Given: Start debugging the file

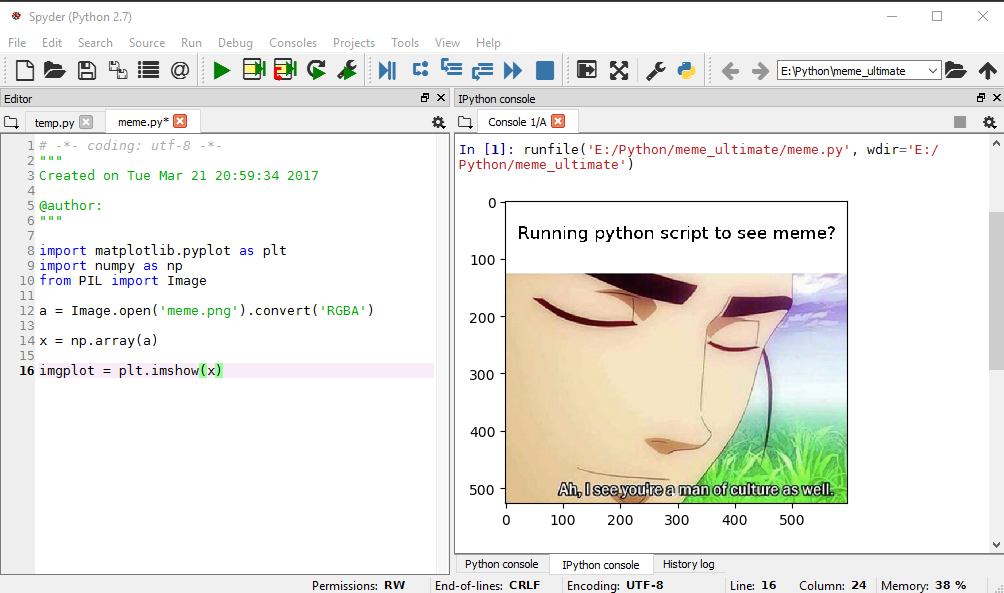Looking at the screenshot, I should click(x=388, y=70).
